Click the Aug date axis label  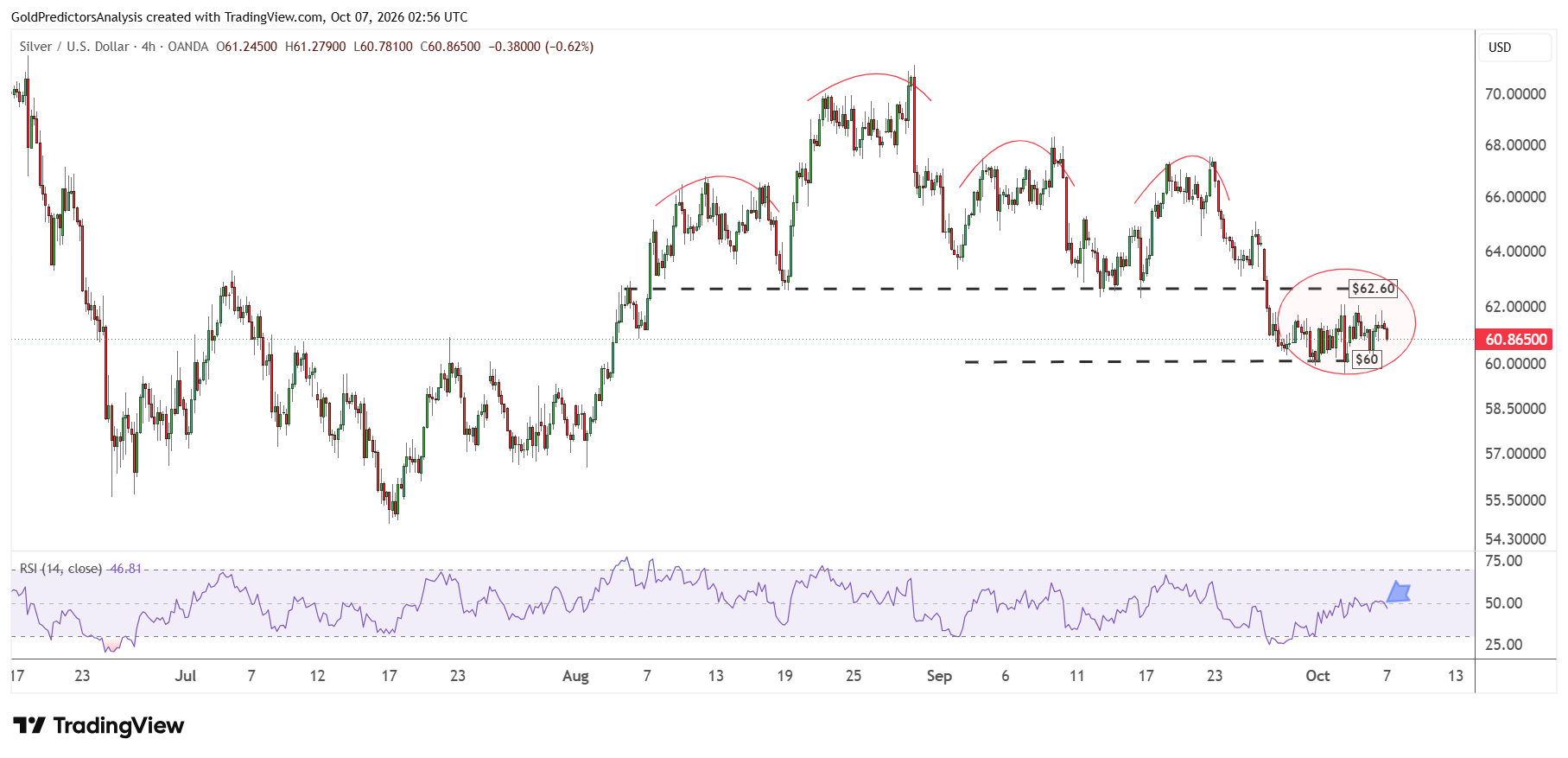[x=575, y=676]
